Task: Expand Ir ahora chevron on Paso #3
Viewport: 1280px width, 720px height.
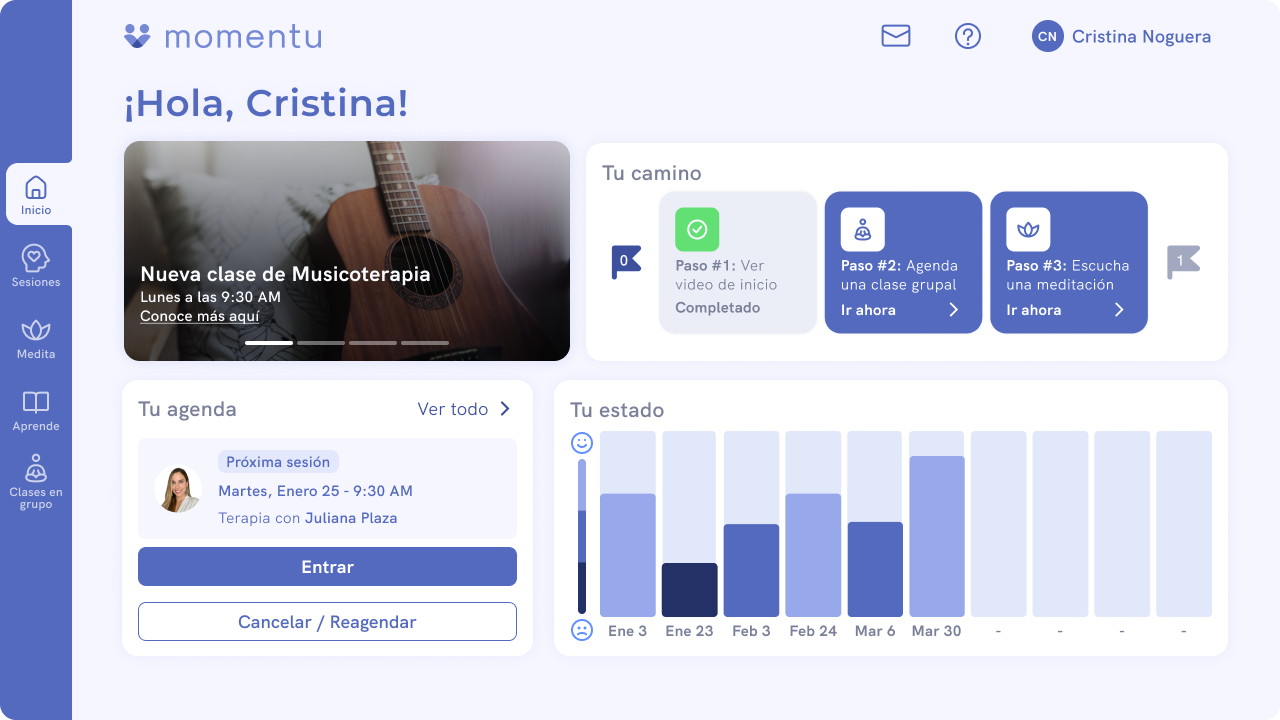Action: tap(1118, 310)
